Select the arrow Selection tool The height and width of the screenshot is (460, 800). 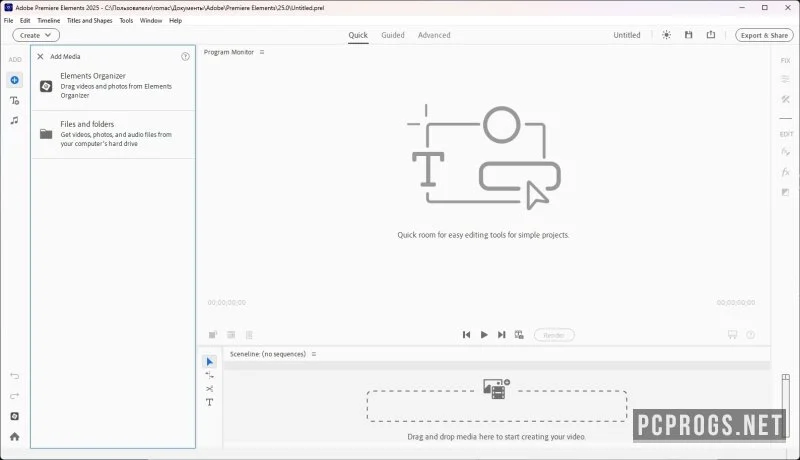209,362
